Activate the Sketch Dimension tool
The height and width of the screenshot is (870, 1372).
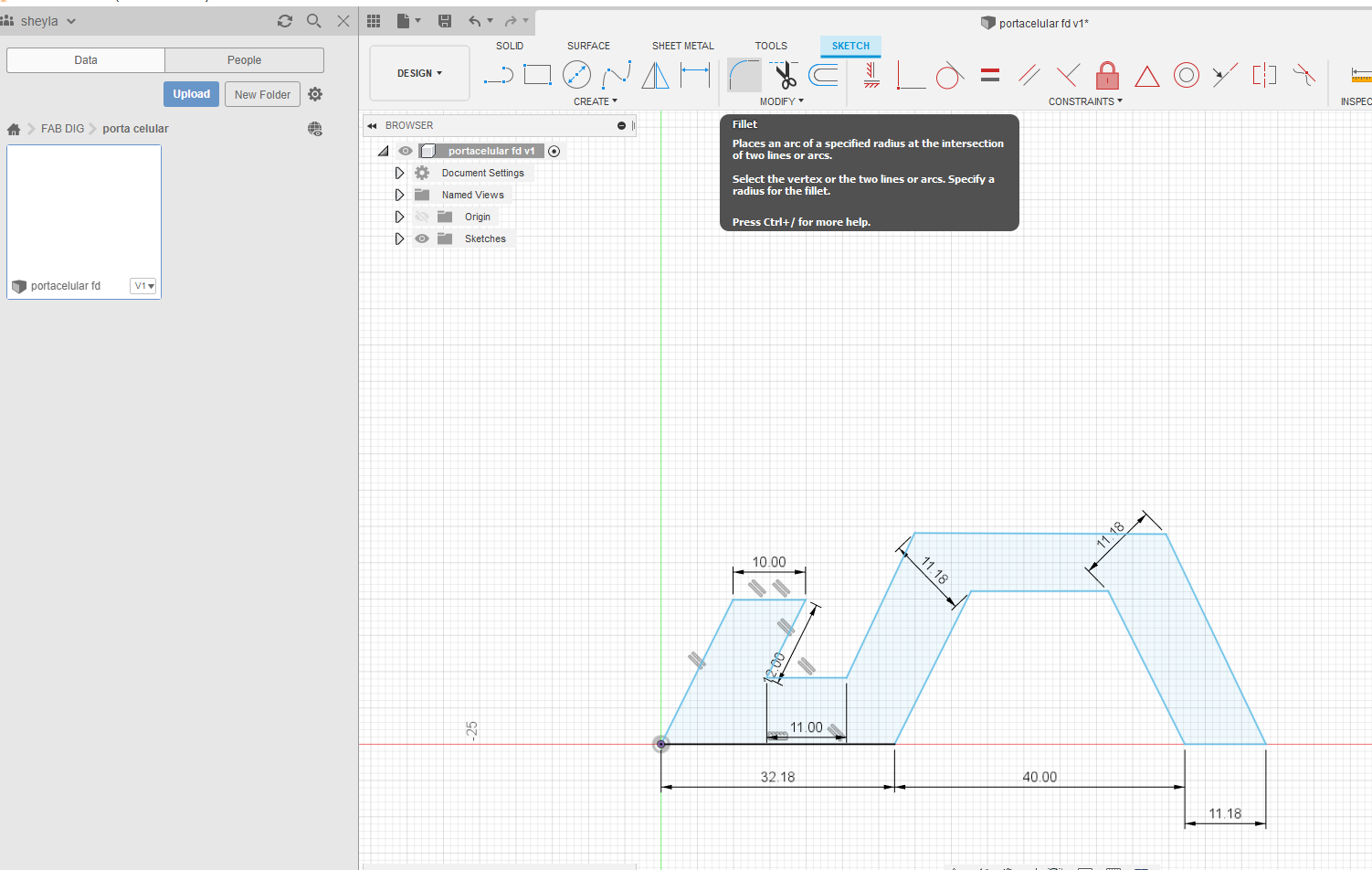pyautogui.click(x=695, y=75)
